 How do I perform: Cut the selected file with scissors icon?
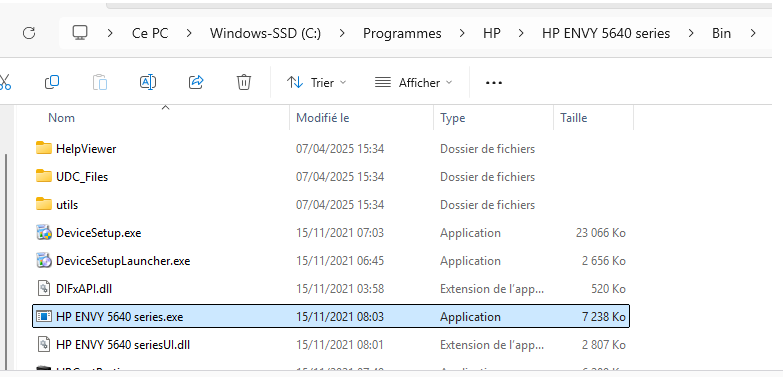[x=4, y=82]
